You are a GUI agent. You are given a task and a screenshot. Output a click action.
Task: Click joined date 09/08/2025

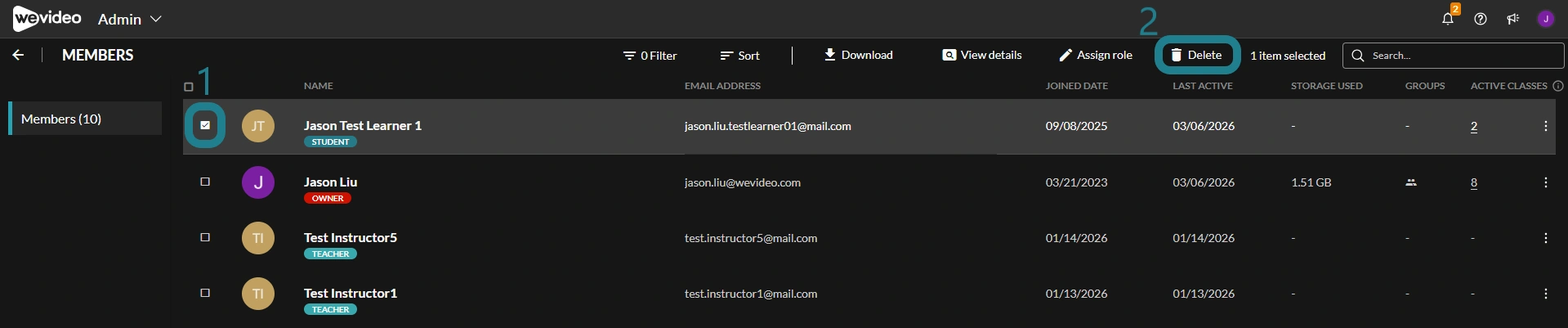tap(1077, 126)
